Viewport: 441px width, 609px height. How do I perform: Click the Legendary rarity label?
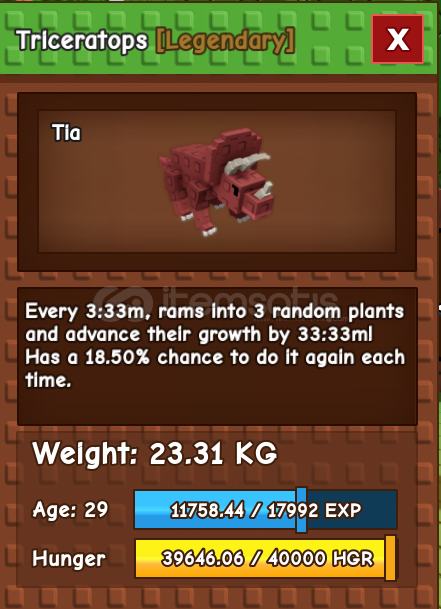tap(225, 41)
